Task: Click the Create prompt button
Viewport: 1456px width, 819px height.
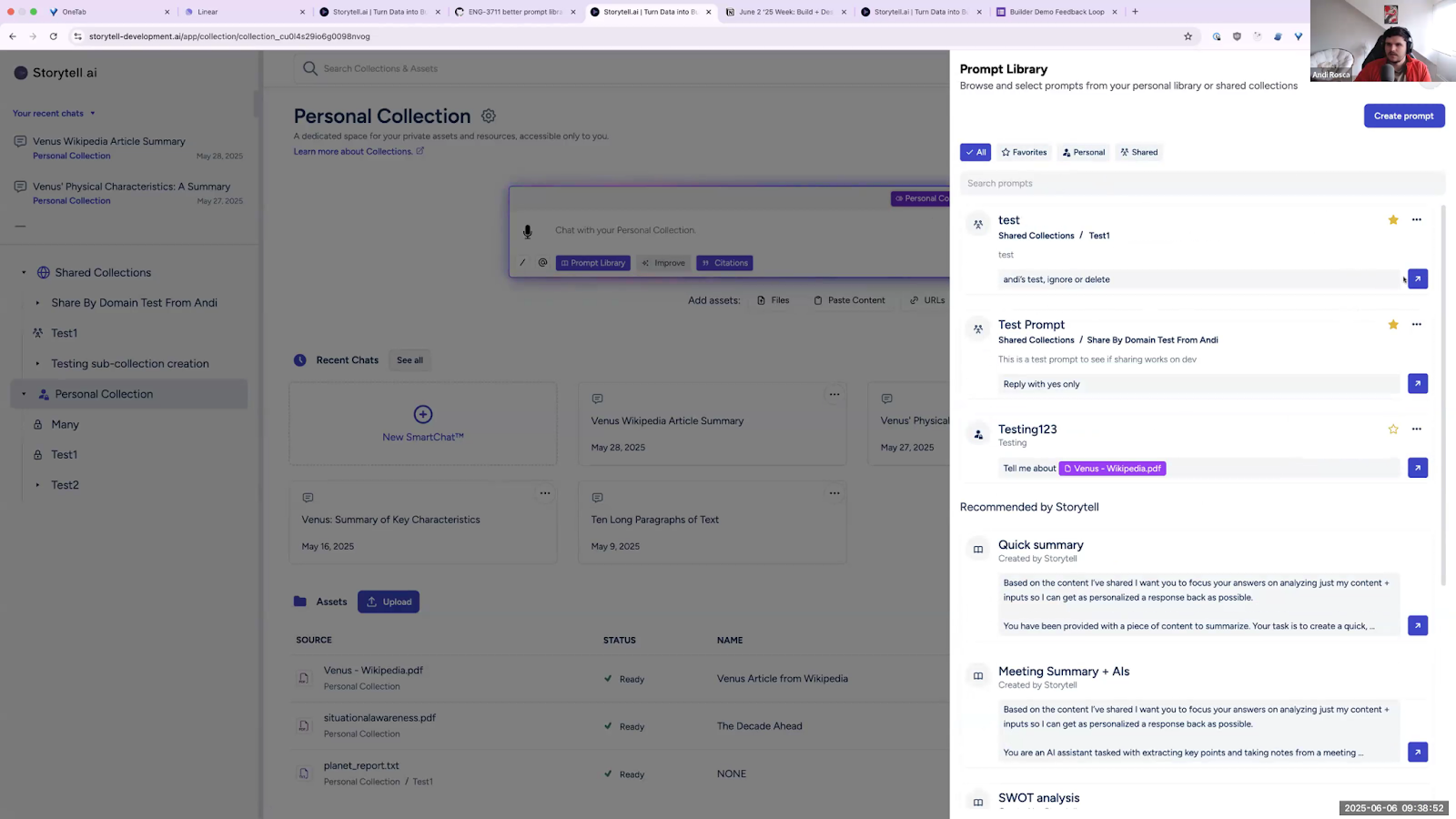Action: [x=1403, y=116]
